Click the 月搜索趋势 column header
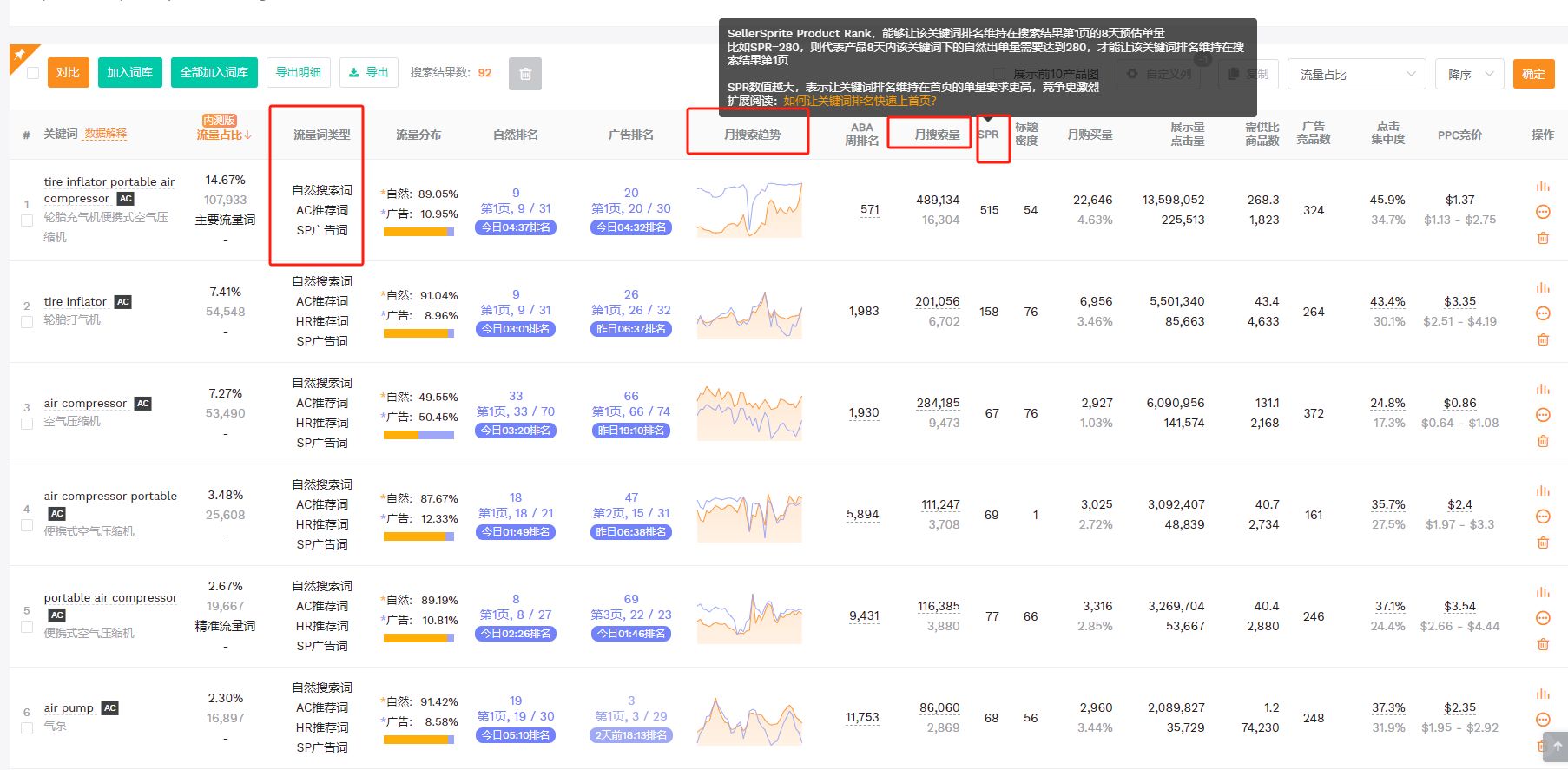 [752, 135]
